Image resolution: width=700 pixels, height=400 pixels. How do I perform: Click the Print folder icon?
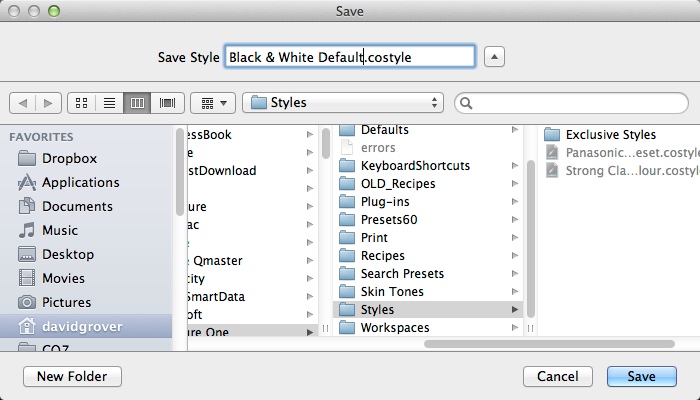(x=347, y=238)
